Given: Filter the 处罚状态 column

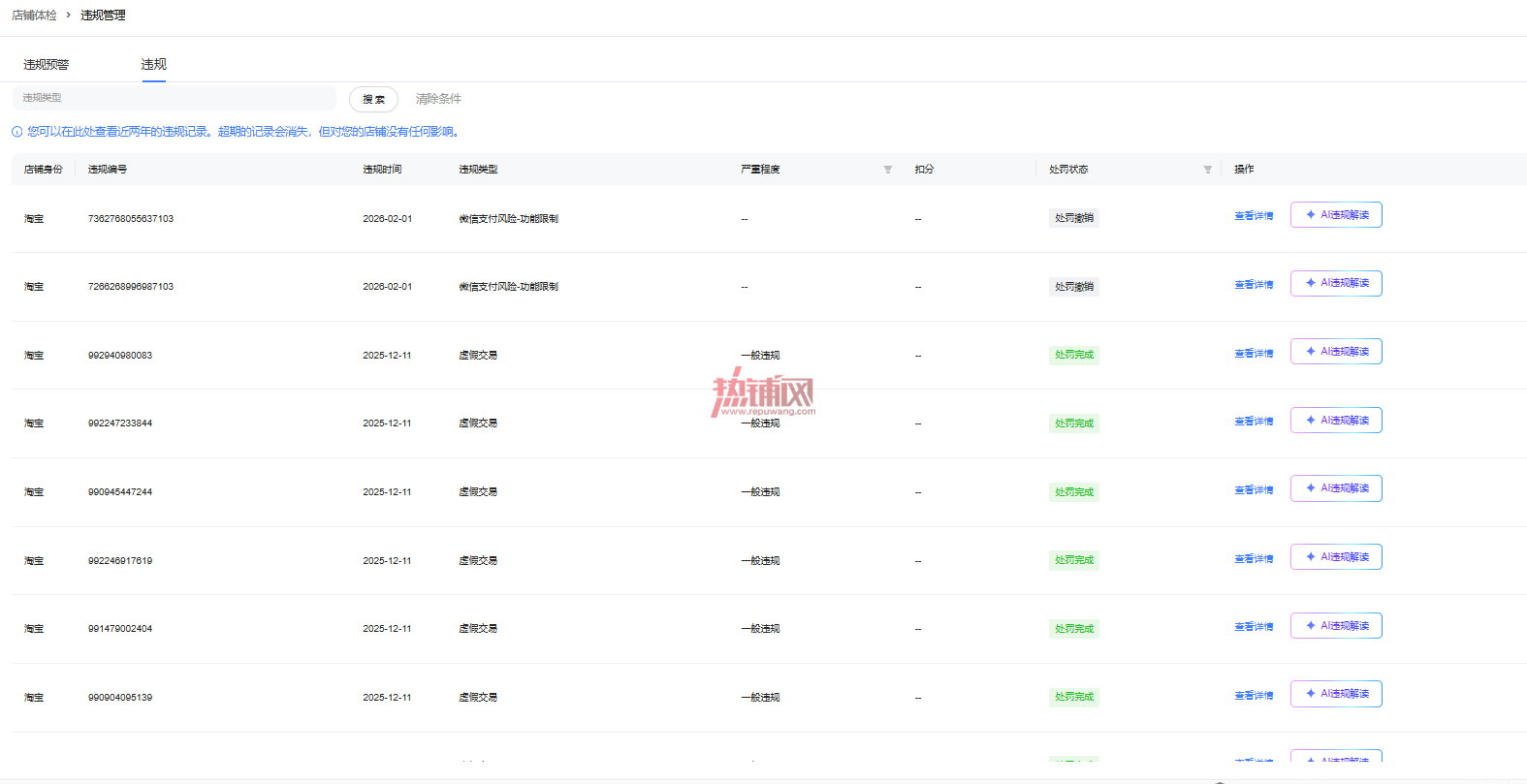Looking at the screenshot, I should (1207, 170).
